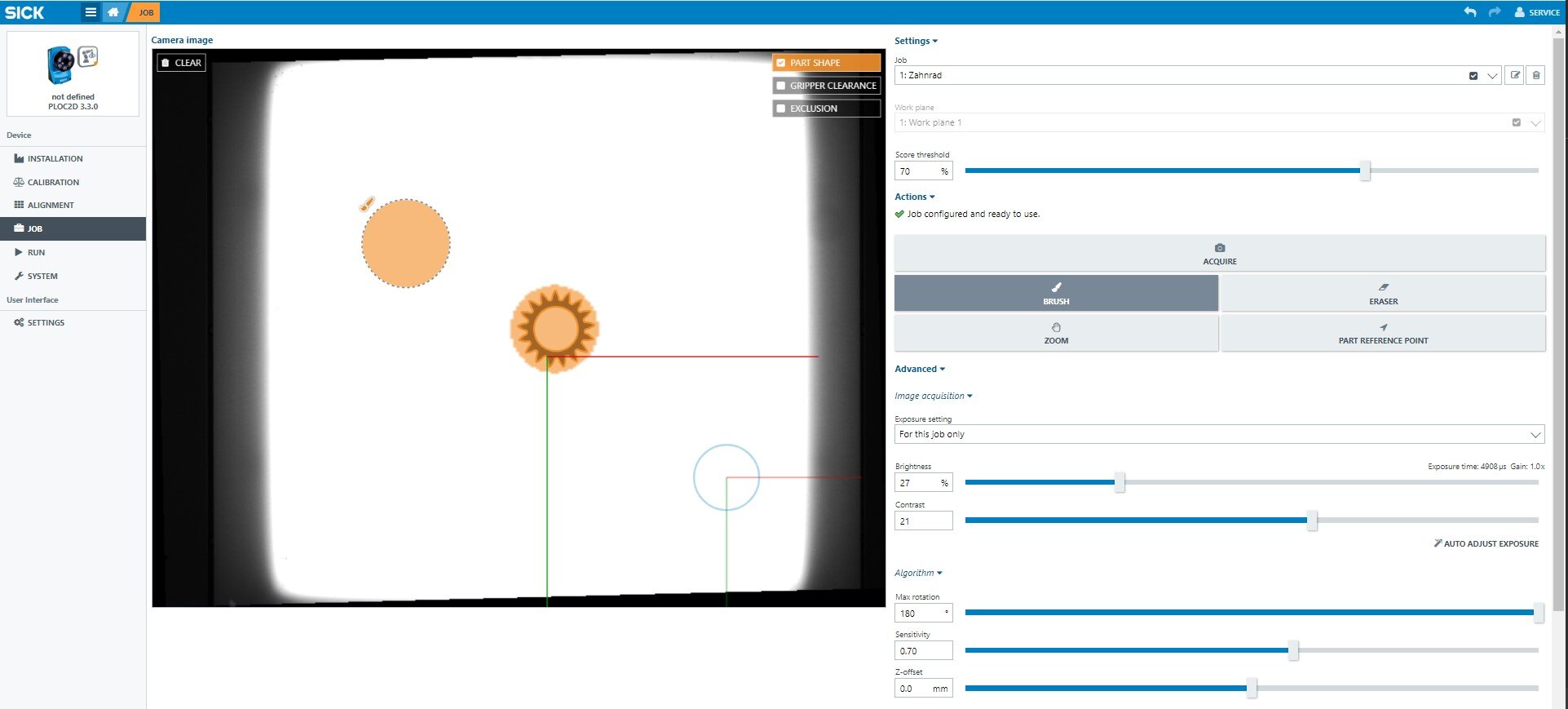Click the undo arrow icon
The width and height of the screenshot is (1568, 709).
point(1470,12)
